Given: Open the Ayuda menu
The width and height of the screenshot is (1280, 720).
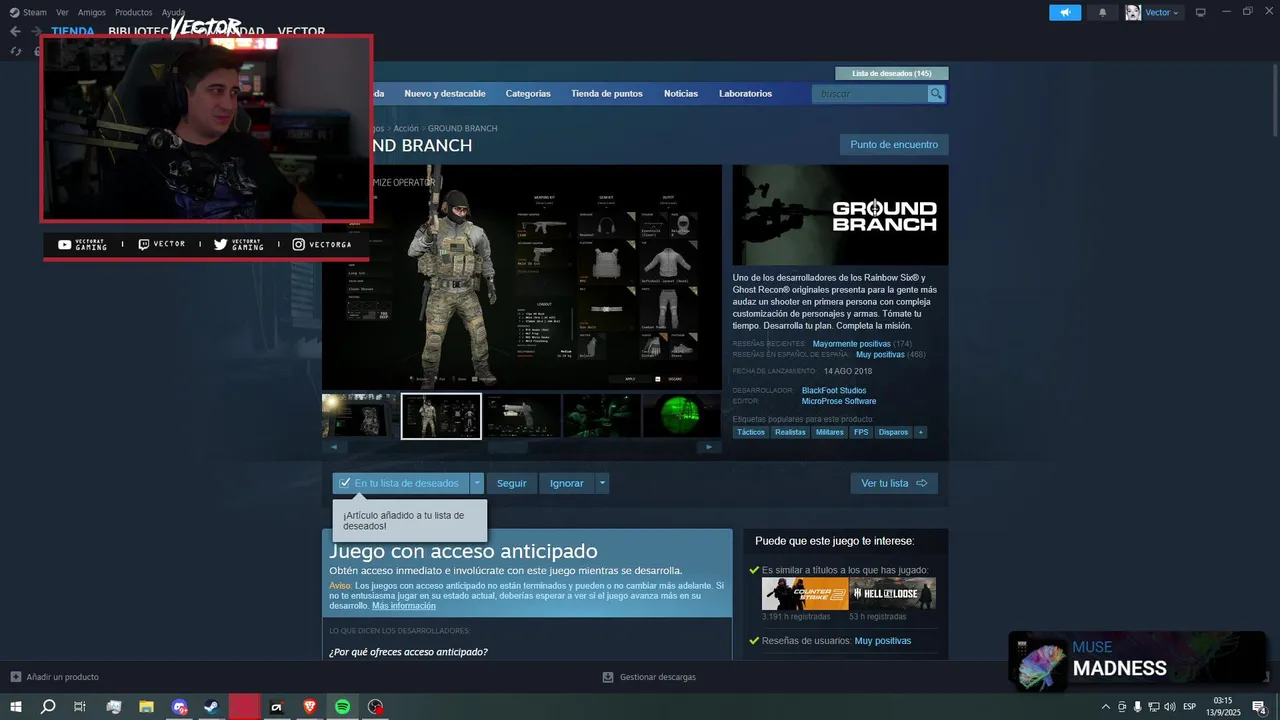Looking at the screenshot, I should click(x=173, y=12).
